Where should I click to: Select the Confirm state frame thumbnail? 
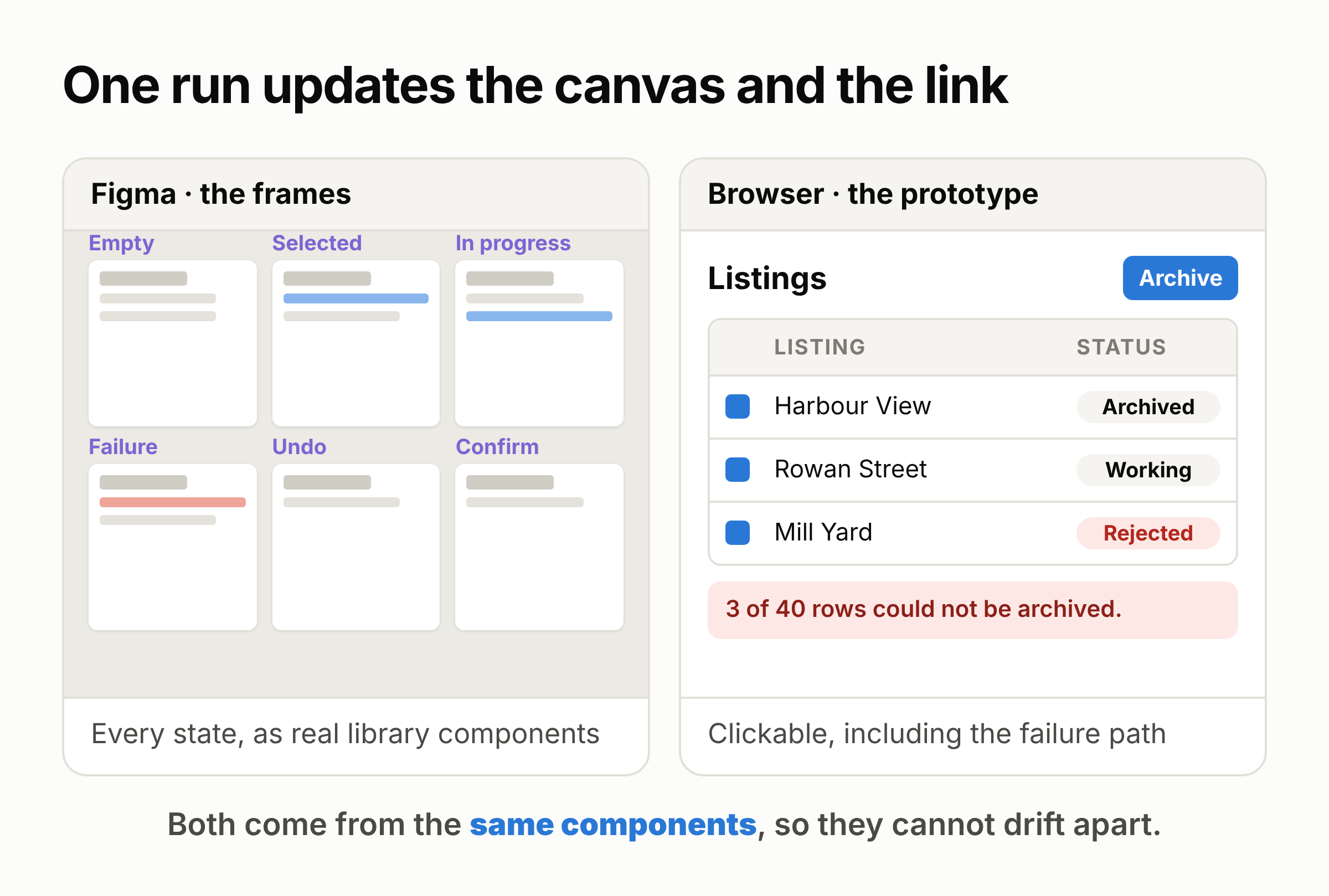[x=539, y=547]
